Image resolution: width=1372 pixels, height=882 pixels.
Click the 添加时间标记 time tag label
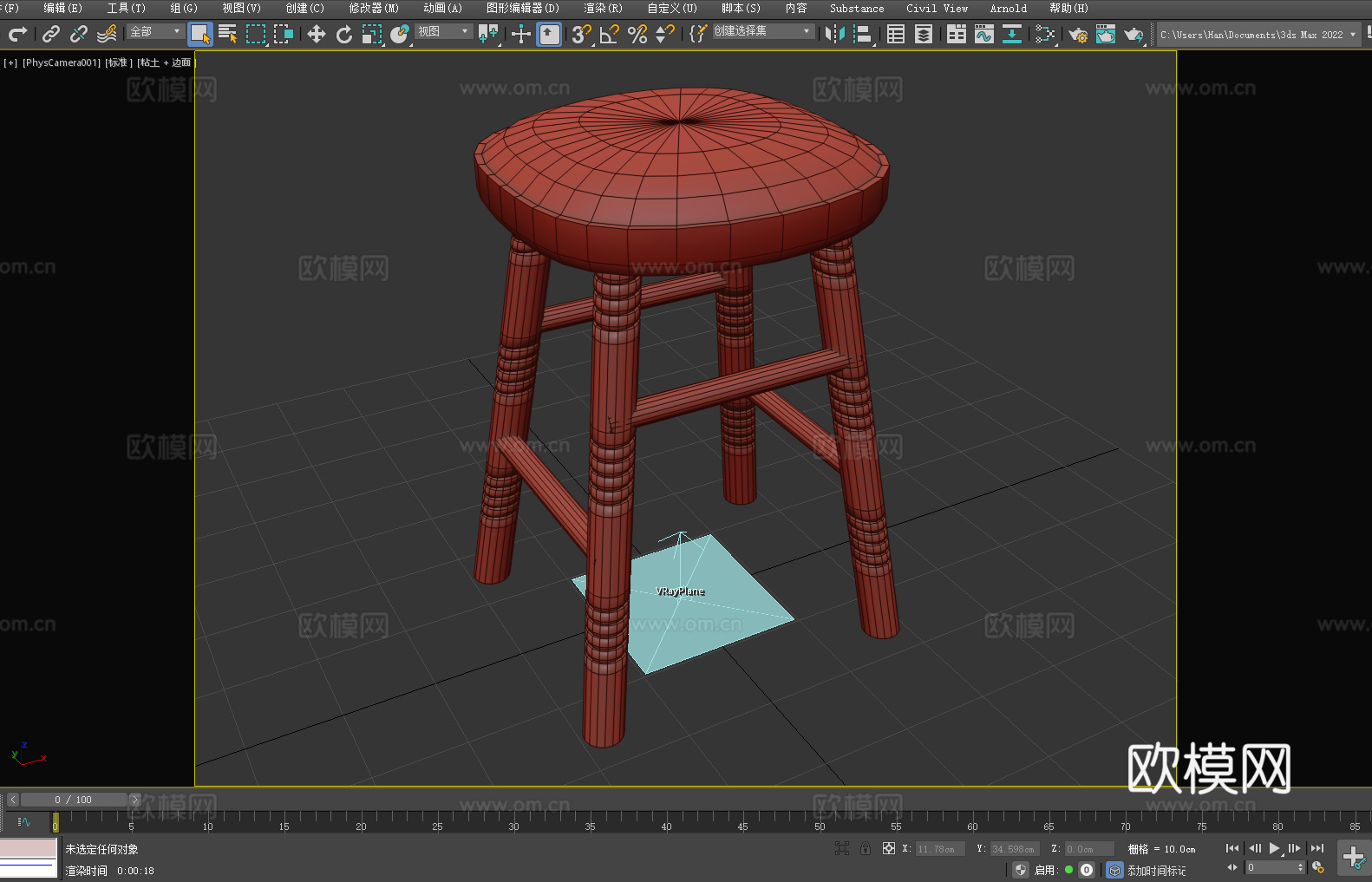[1156, 870]
